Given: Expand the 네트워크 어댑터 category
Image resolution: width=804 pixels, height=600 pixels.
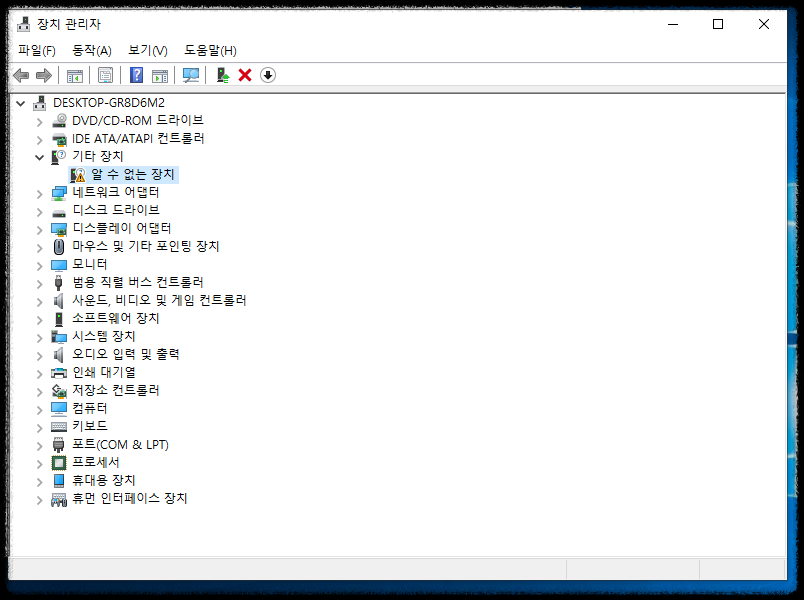Looking at the screenshot, I should (39, 194).
